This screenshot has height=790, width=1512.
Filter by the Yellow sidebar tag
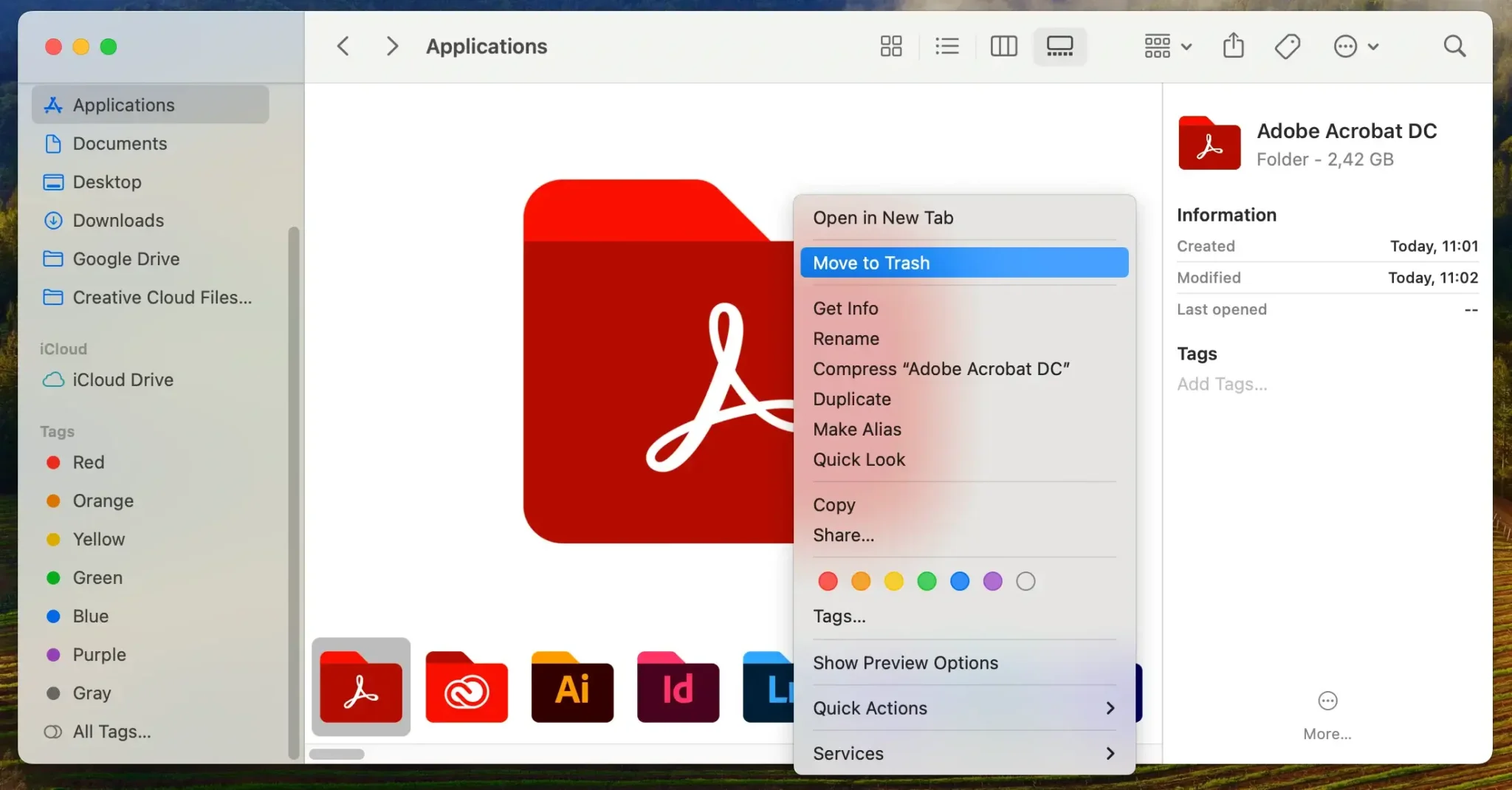(151, 539)
